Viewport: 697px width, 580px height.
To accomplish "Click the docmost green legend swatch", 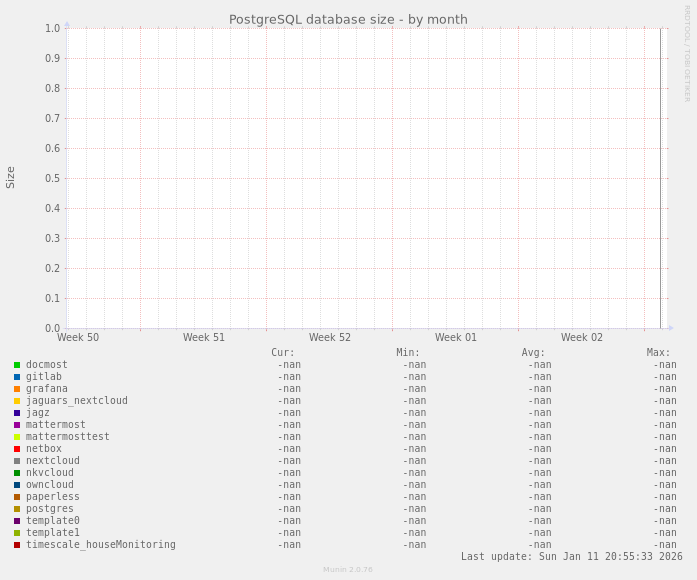I will tap(17, 365).
